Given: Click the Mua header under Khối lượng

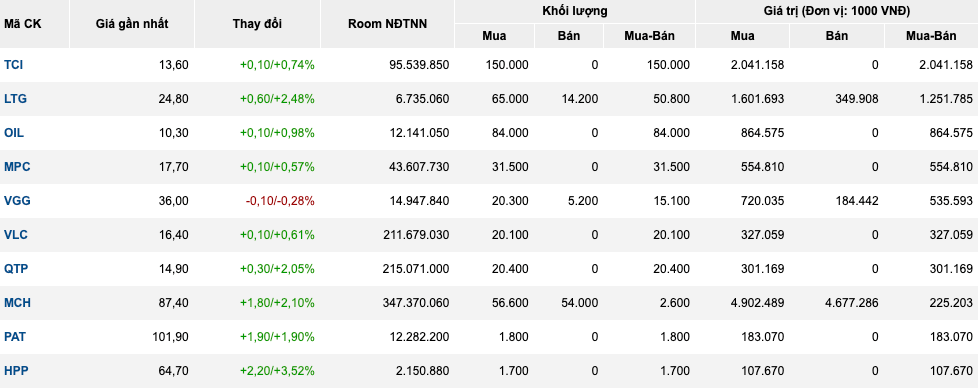Looking at the screenshot, I should 494,36.
